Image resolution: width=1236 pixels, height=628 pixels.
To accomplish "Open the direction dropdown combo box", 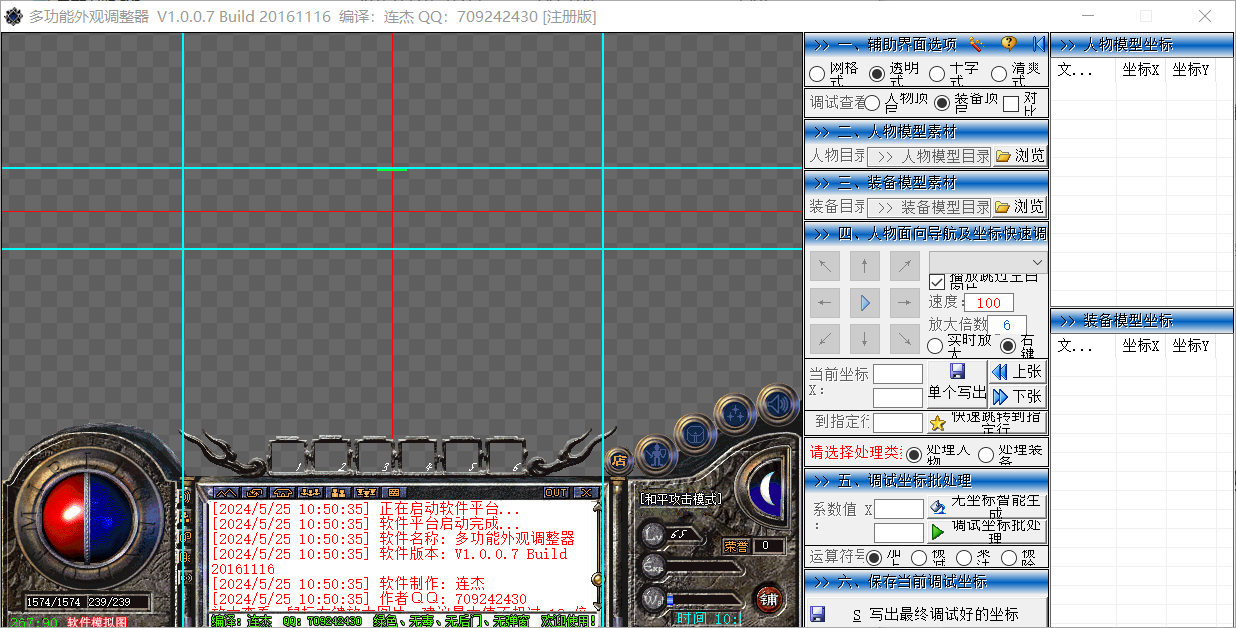I will (987, 262).
